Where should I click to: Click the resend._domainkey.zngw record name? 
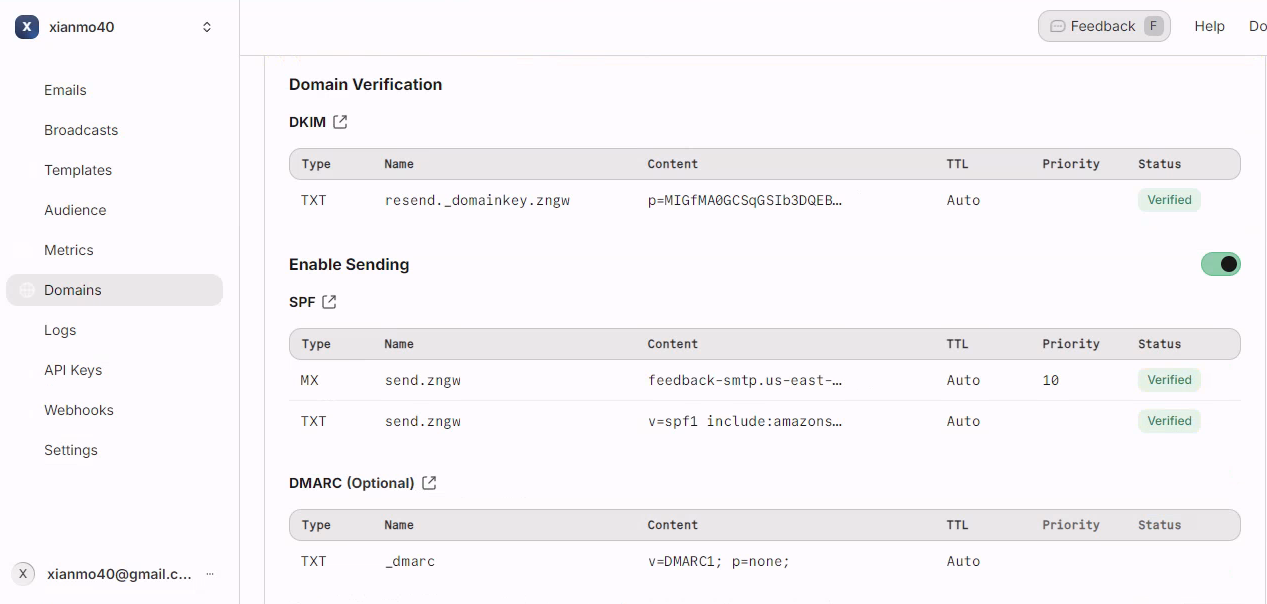[x=477, y=200]
